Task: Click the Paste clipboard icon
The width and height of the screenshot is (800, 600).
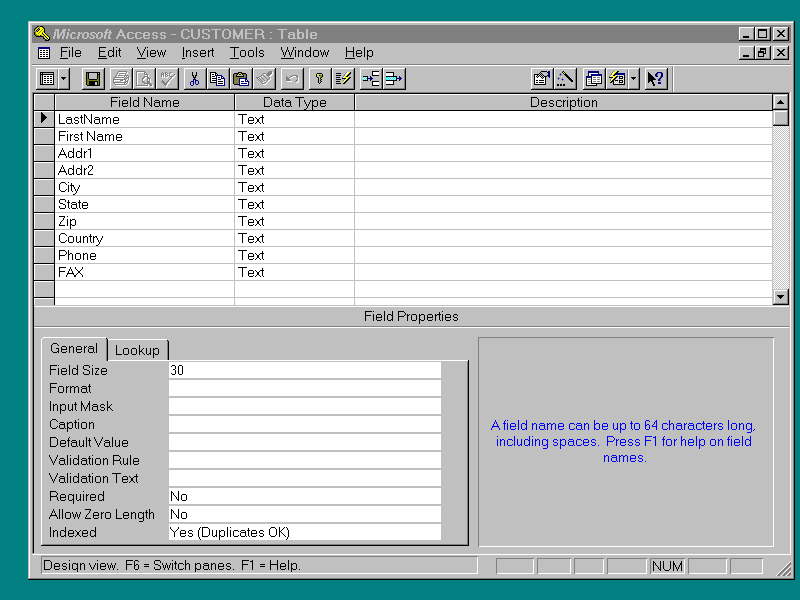Action: pos(240,78)
